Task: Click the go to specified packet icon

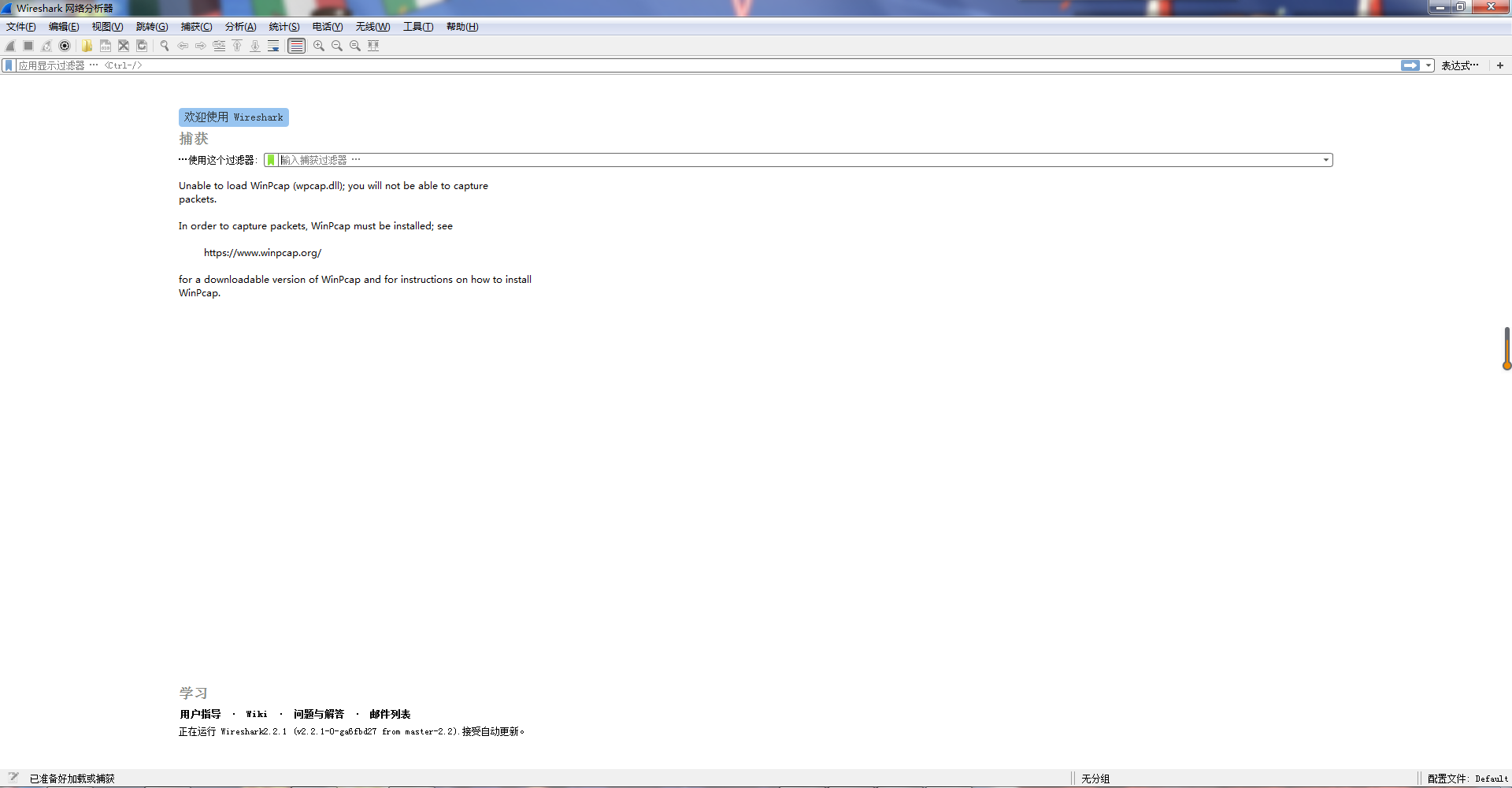Action: (219, 46)
